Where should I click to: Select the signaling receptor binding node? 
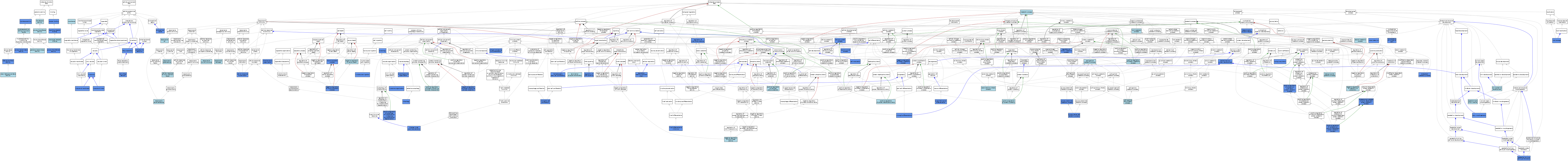[55, 31]
